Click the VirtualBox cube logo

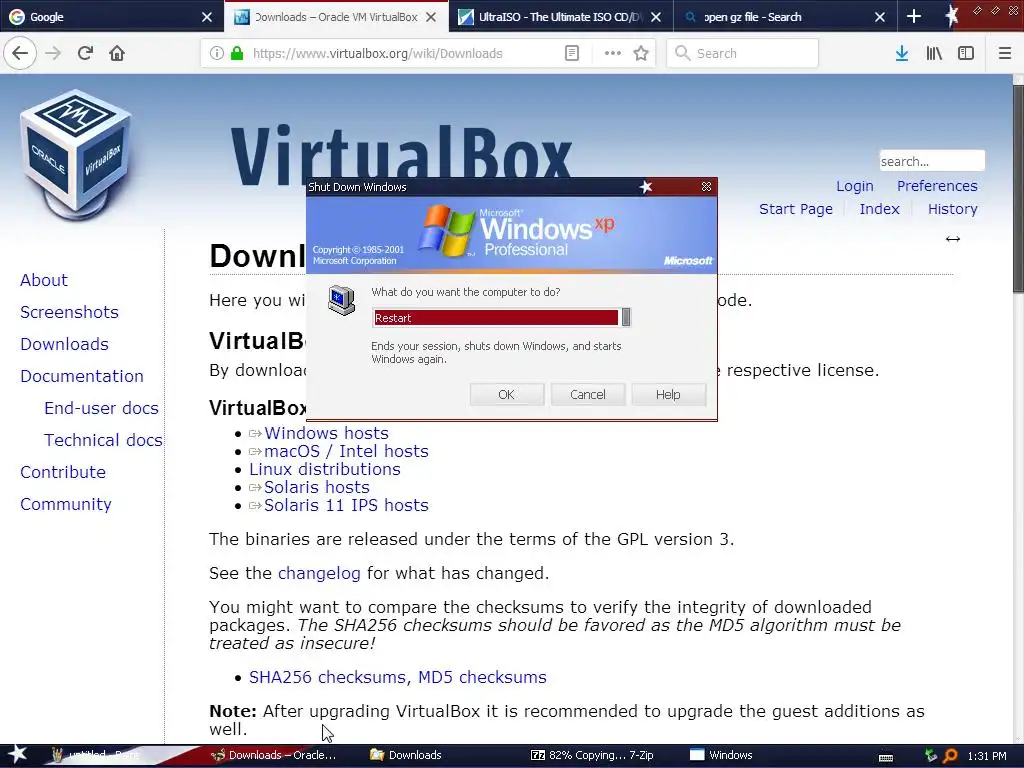(x=77, y=154)
